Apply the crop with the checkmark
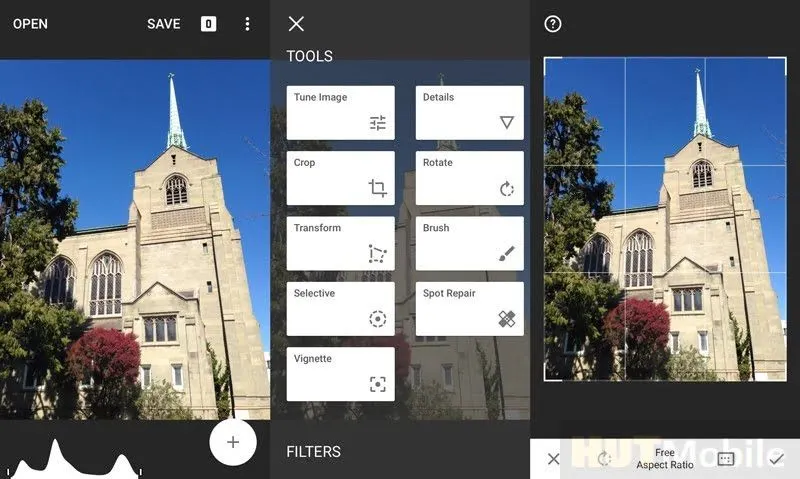This screenshot has width=800, height=479. tap(777, 459)
